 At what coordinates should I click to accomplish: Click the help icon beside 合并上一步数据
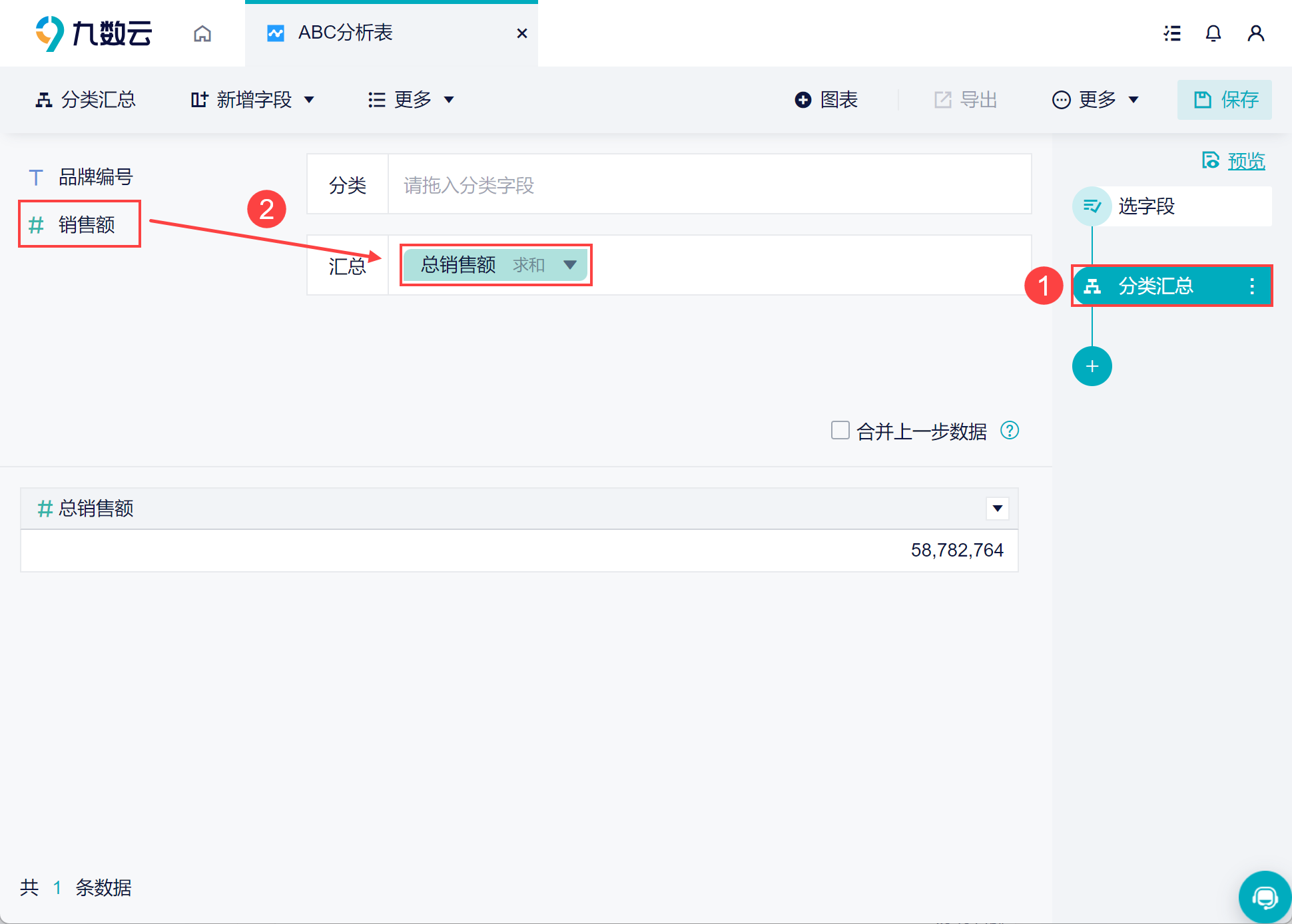[x=1010, y=431]
